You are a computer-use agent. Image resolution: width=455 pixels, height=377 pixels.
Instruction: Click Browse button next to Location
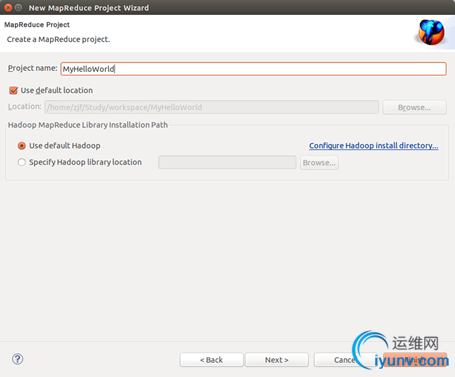[x=414, y=107]
